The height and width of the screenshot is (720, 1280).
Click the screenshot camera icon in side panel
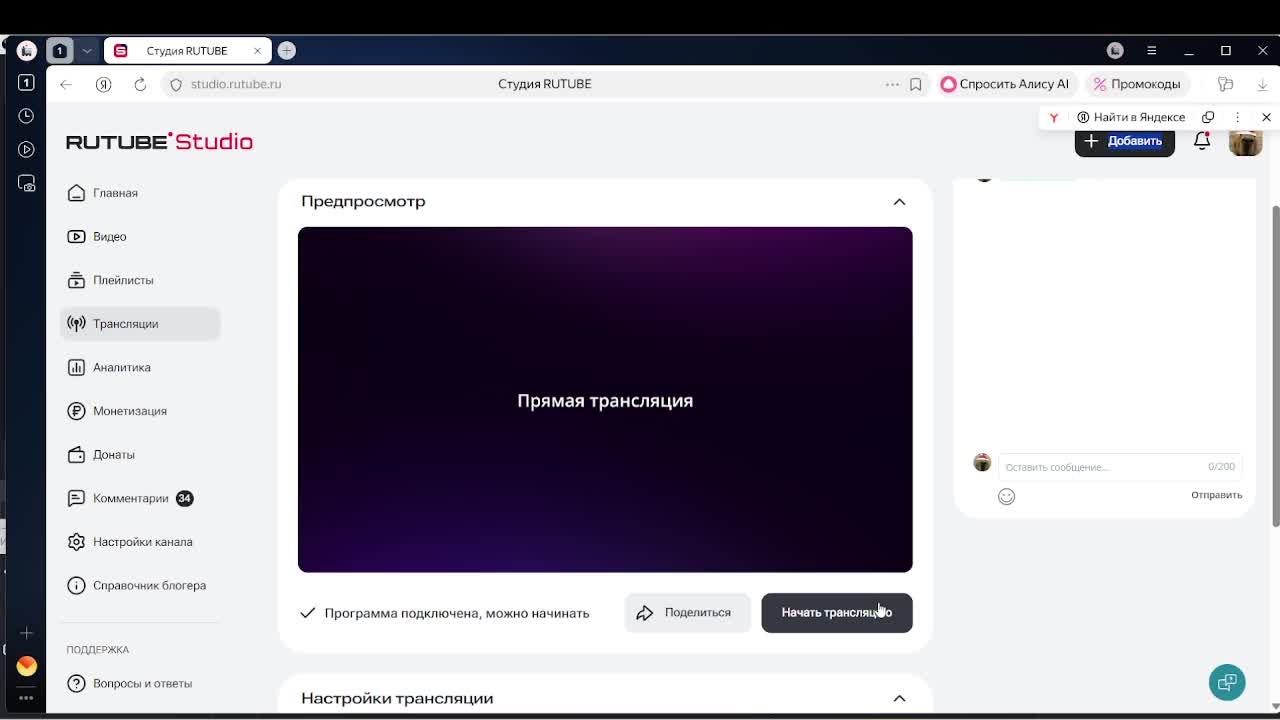[x=26, y=183]
